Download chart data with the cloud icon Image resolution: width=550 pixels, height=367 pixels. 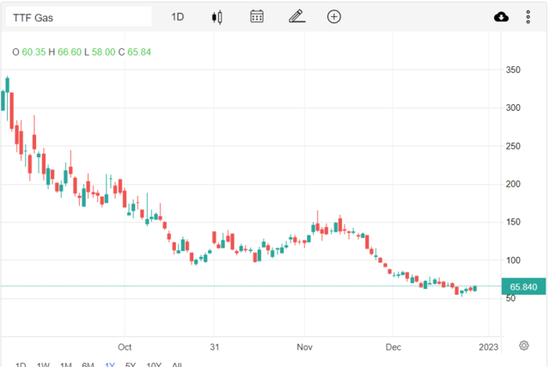(x=501, y=17)
